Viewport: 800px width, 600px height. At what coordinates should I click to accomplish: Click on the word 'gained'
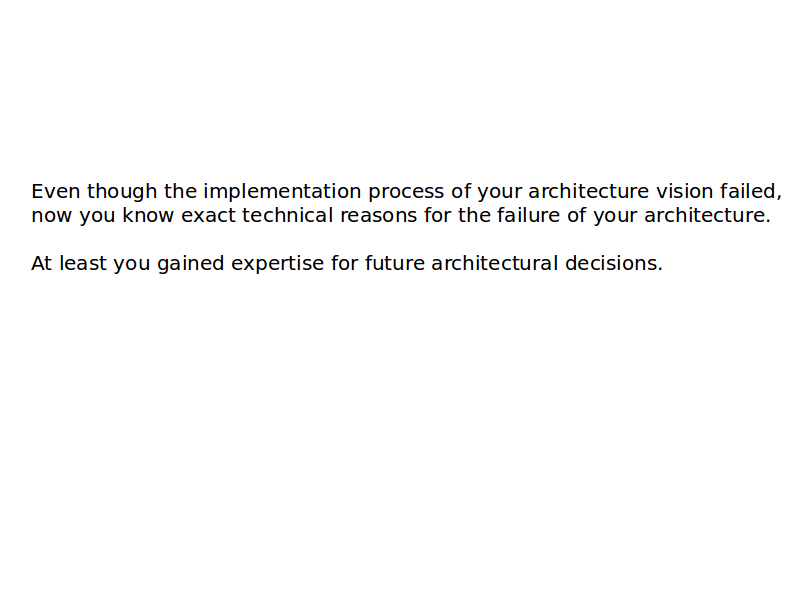[x=191, y=263]
